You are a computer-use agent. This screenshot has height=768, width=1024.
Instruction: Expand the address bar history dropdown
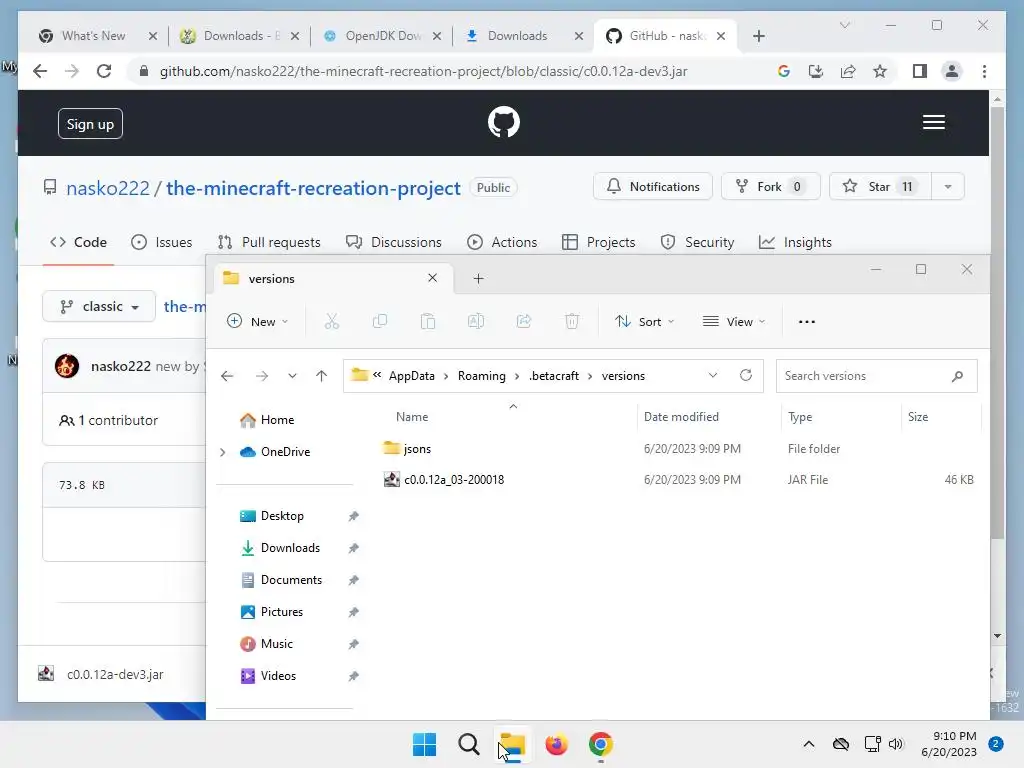(712, 376)
